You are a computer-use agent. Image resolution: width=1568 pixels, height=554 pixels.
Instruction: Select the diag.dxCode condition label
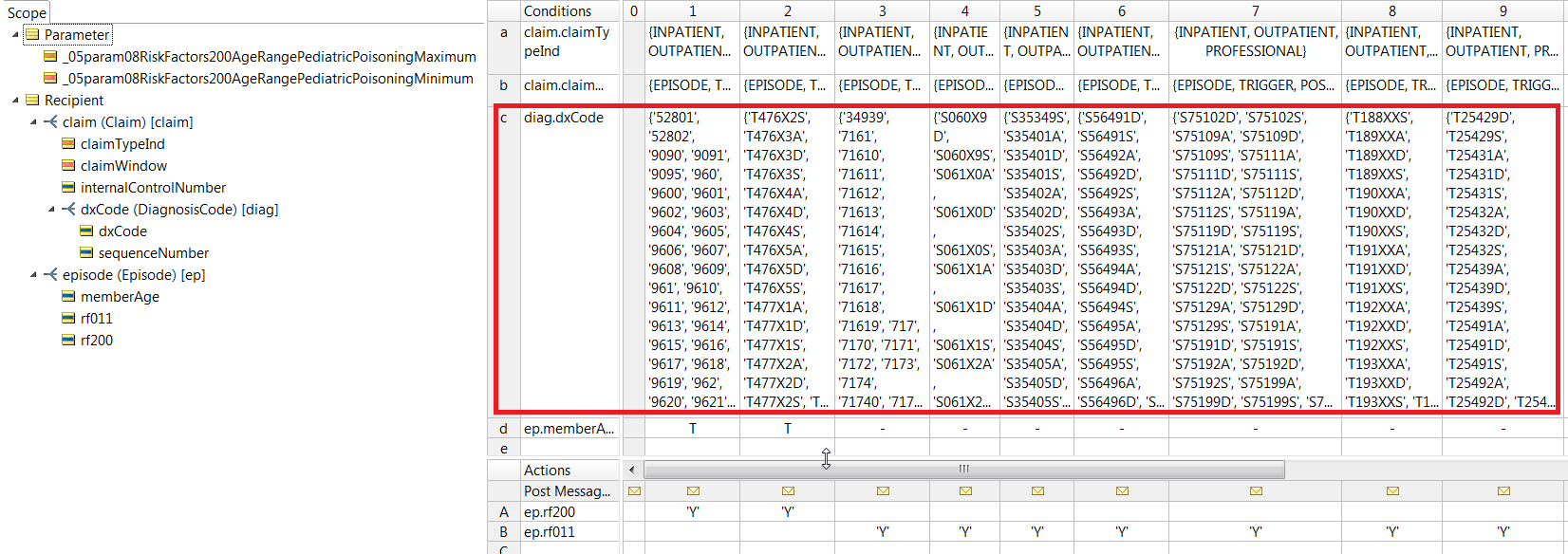pos(564,118)
